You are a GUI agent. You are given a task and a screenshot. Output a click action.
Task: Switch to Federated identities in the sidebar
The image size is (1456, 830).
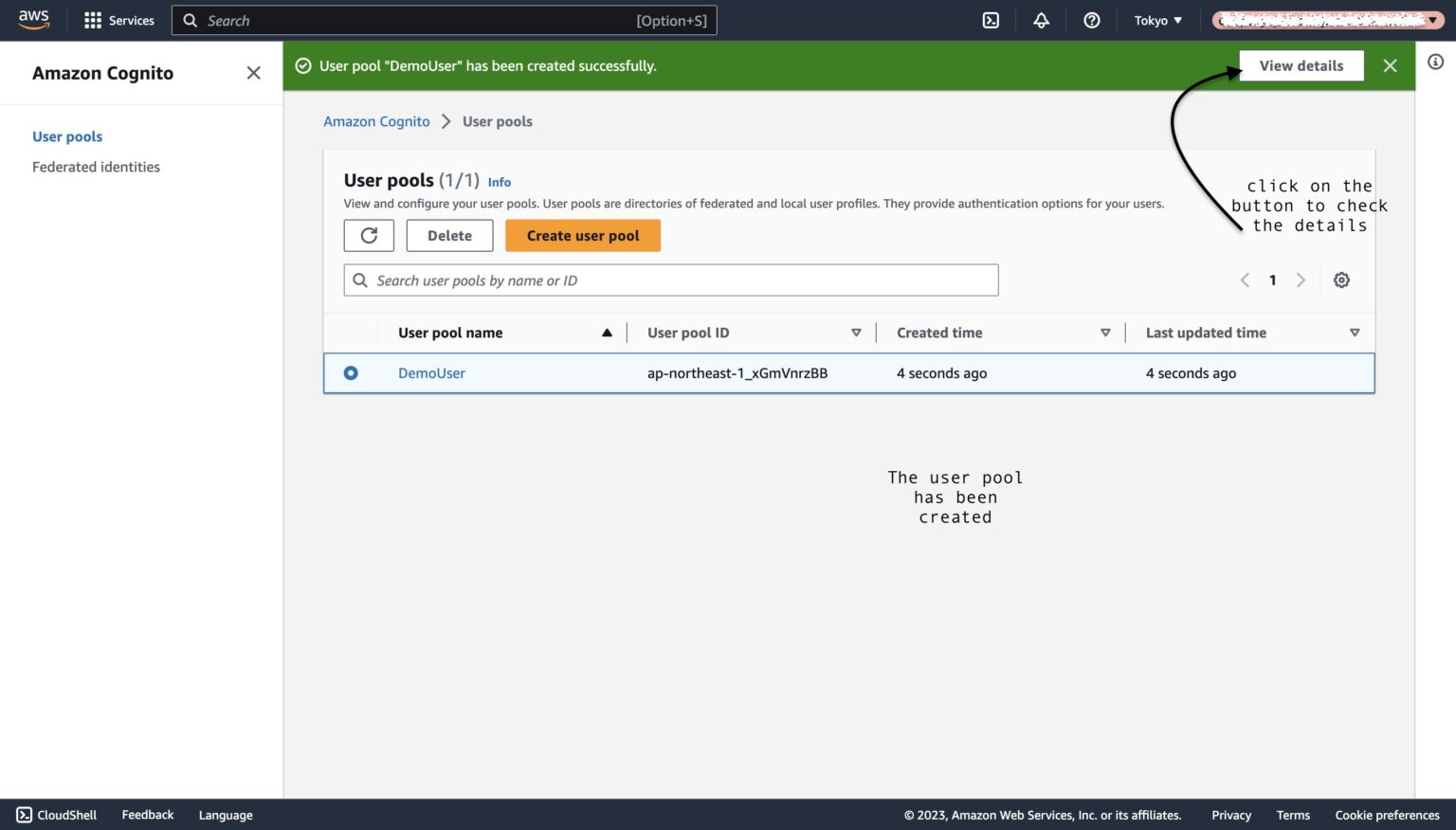coord(96,167)
